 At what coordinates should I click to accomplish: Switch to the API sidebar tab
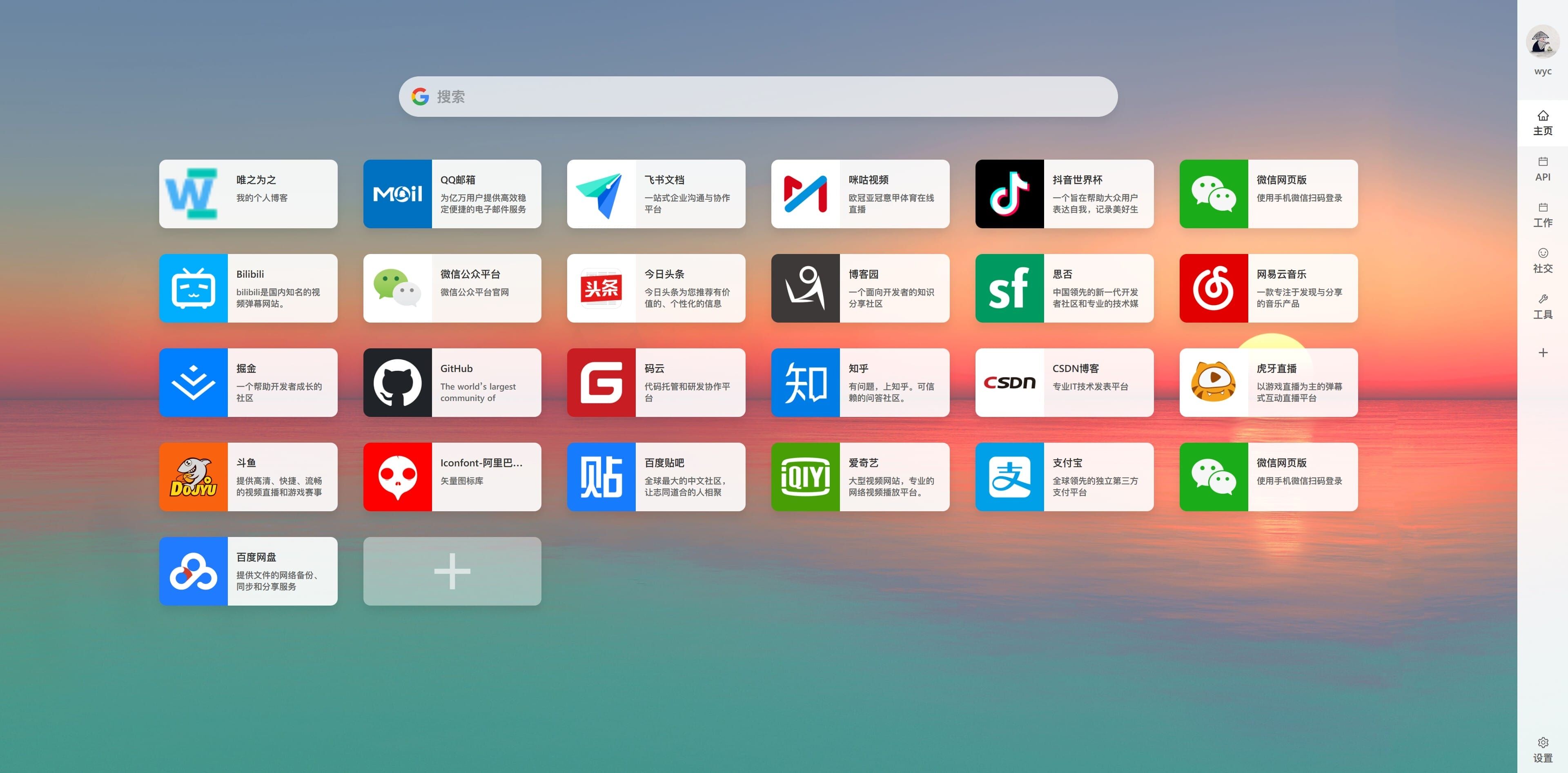pos(1542,169)
